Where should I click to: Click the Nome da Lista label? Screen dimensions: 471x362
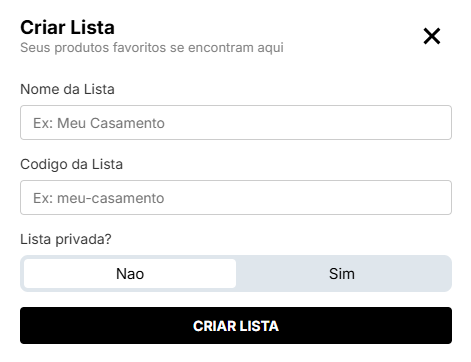pos(67,89)
